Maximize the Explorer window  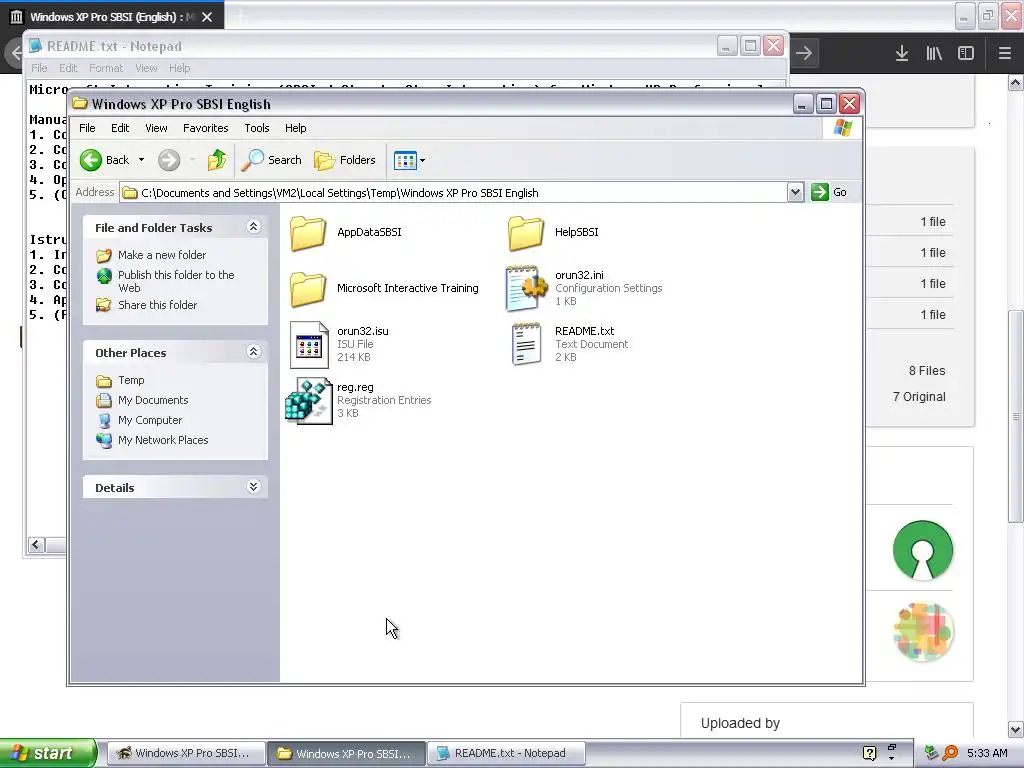pyautogui.click(x=826, y=104)
